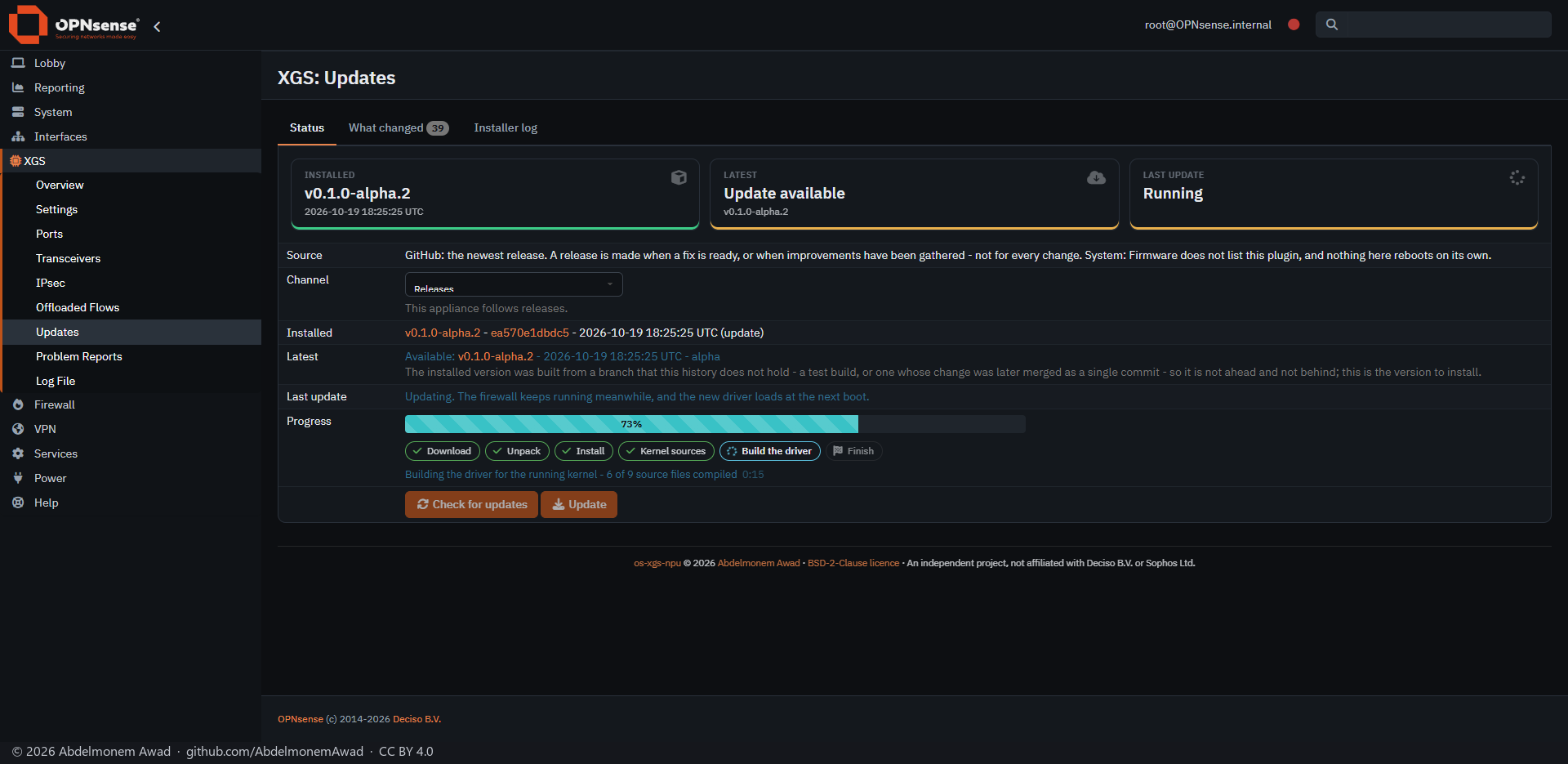Expand the Firewall menu section
1568x764 pixels.
click(131, 404)
